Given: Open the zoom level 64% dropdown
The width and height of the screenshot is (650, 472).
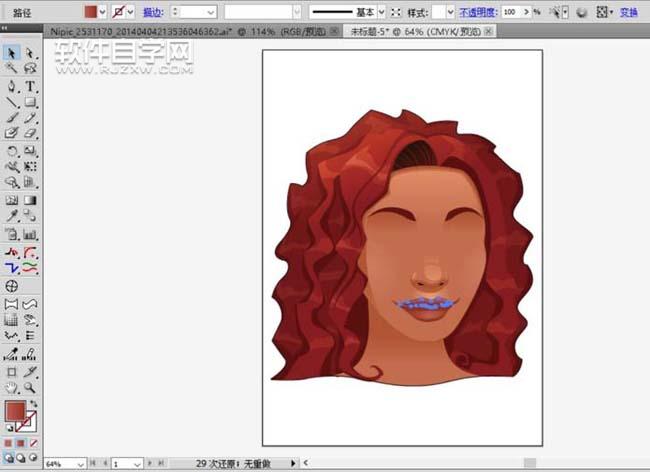Looking at the screenshot, I should click(x=82, y=464).
